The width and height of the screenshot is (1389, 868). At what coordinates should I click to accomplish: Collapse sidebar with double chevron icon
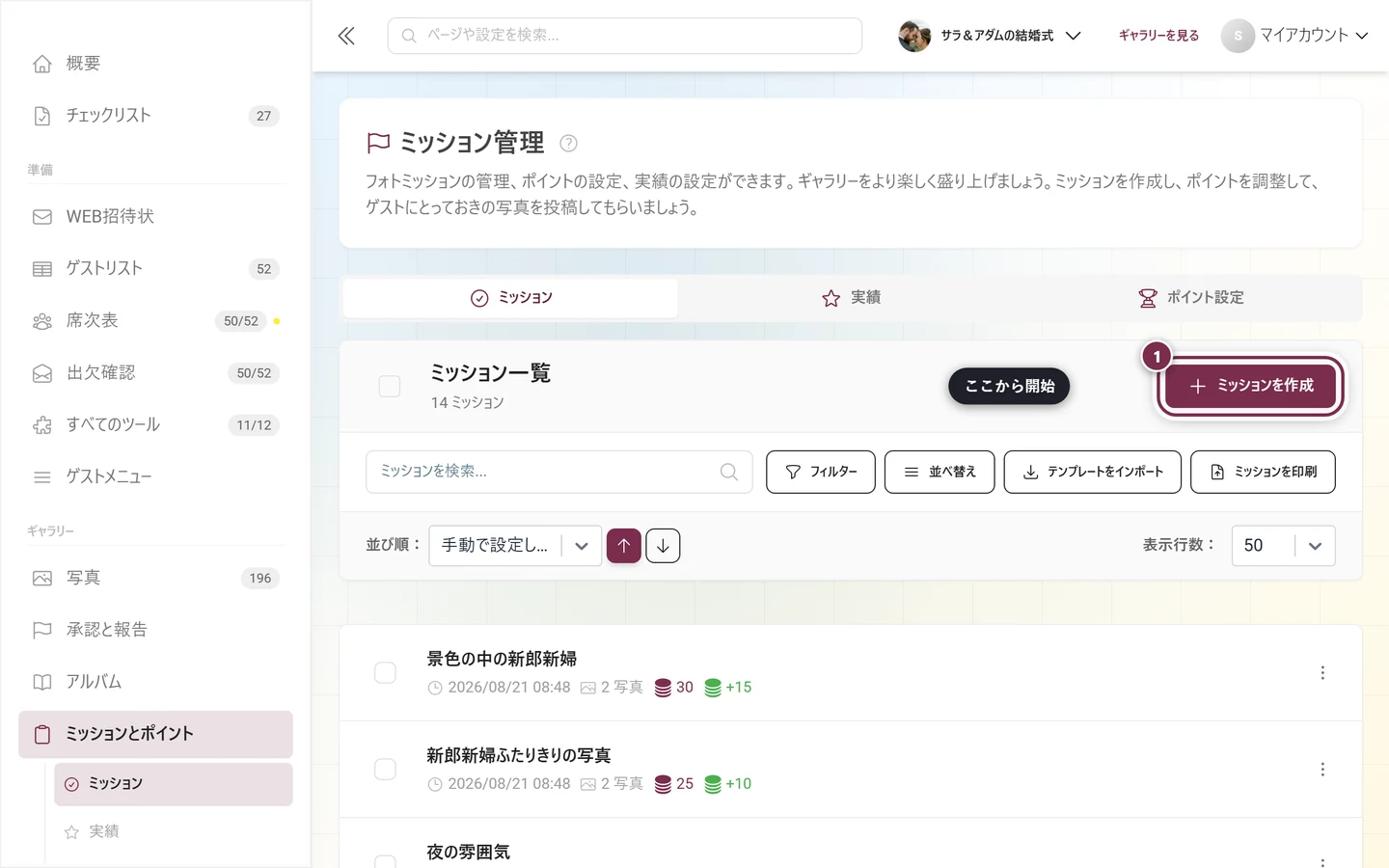[x=346, y=36]
